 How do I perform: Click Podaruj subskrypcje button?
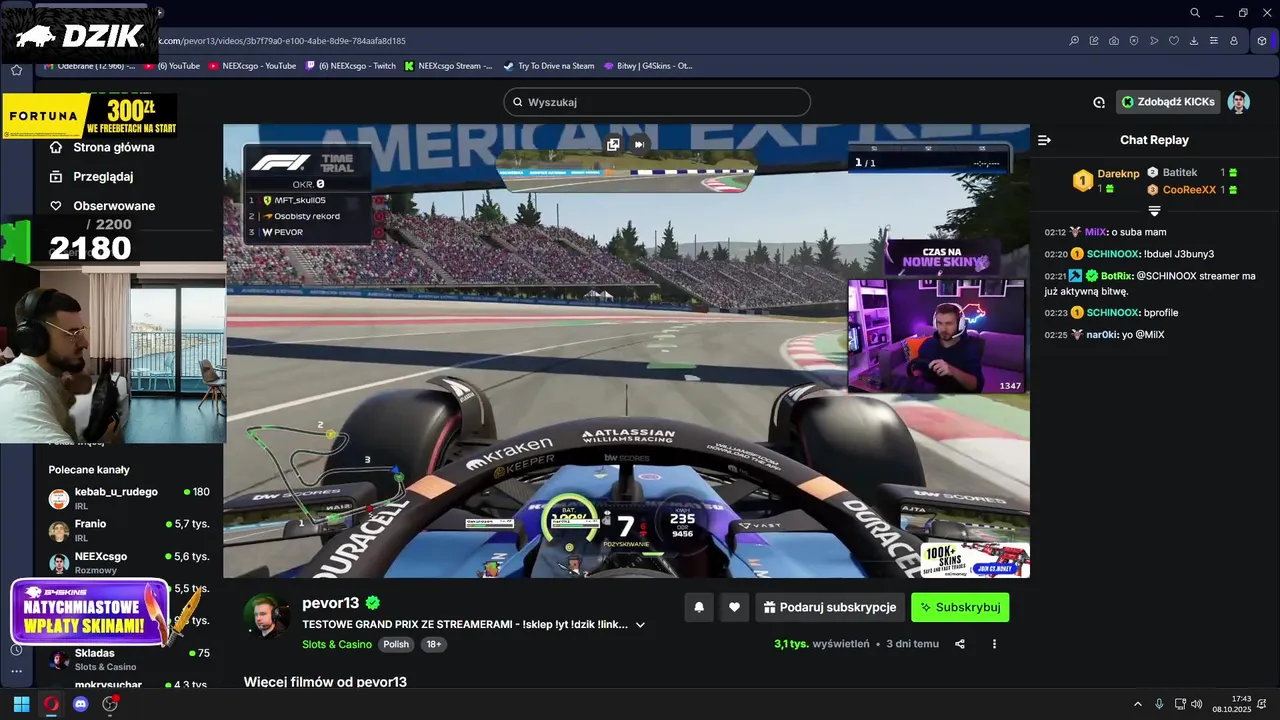830,607
